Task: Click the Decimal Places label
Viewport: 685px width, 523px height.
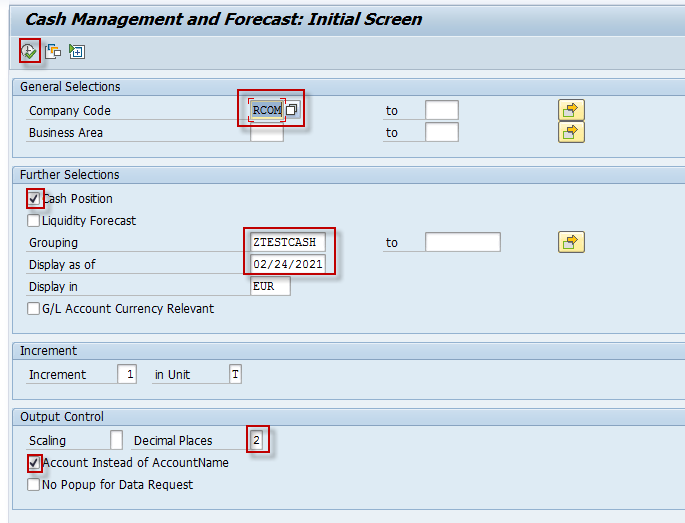Action: click(173, 441)
